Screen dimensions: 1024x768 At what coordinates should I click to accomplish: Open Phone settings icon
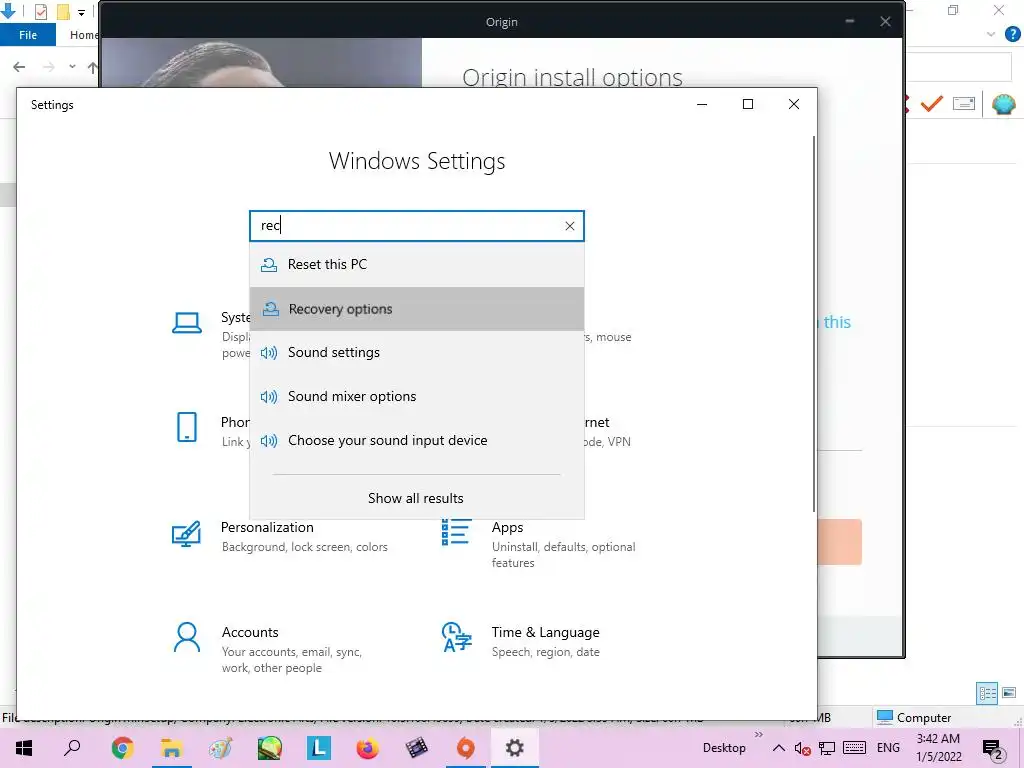pyautogui.click(x=187, y=427)
